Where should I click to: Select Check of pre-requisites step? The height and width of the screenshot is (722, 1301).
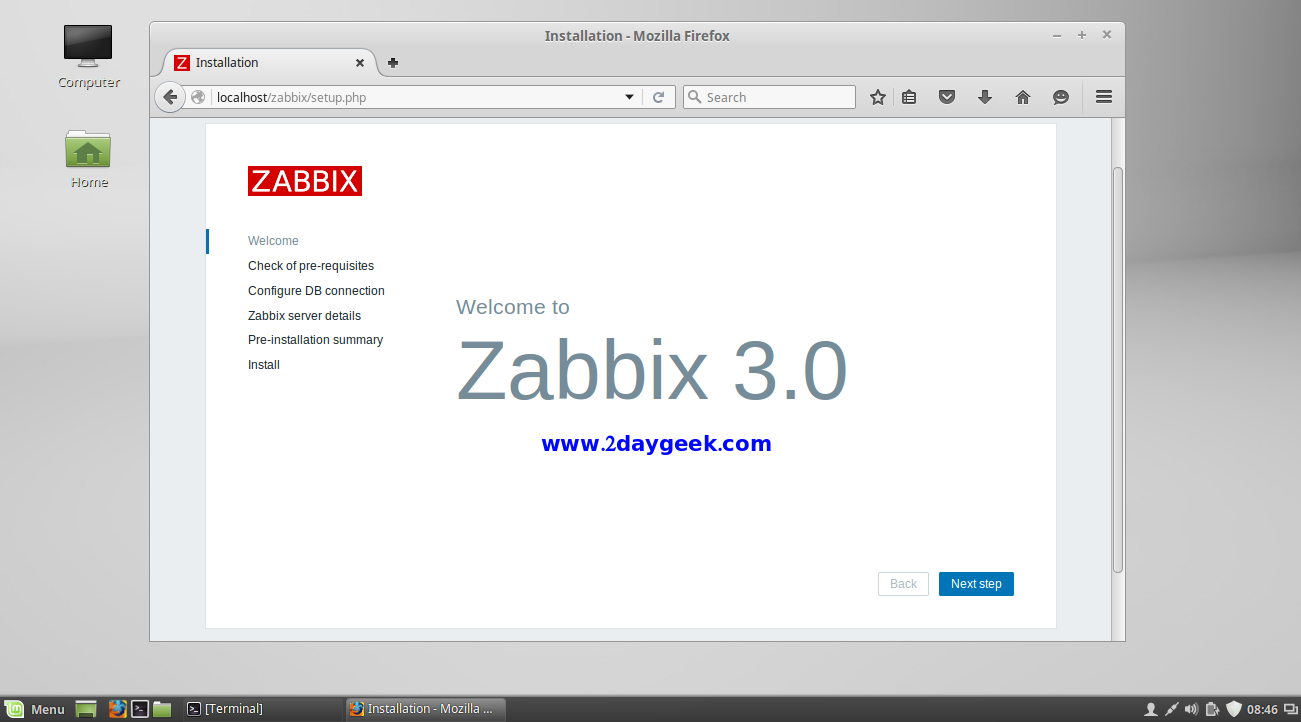(311, 266)
